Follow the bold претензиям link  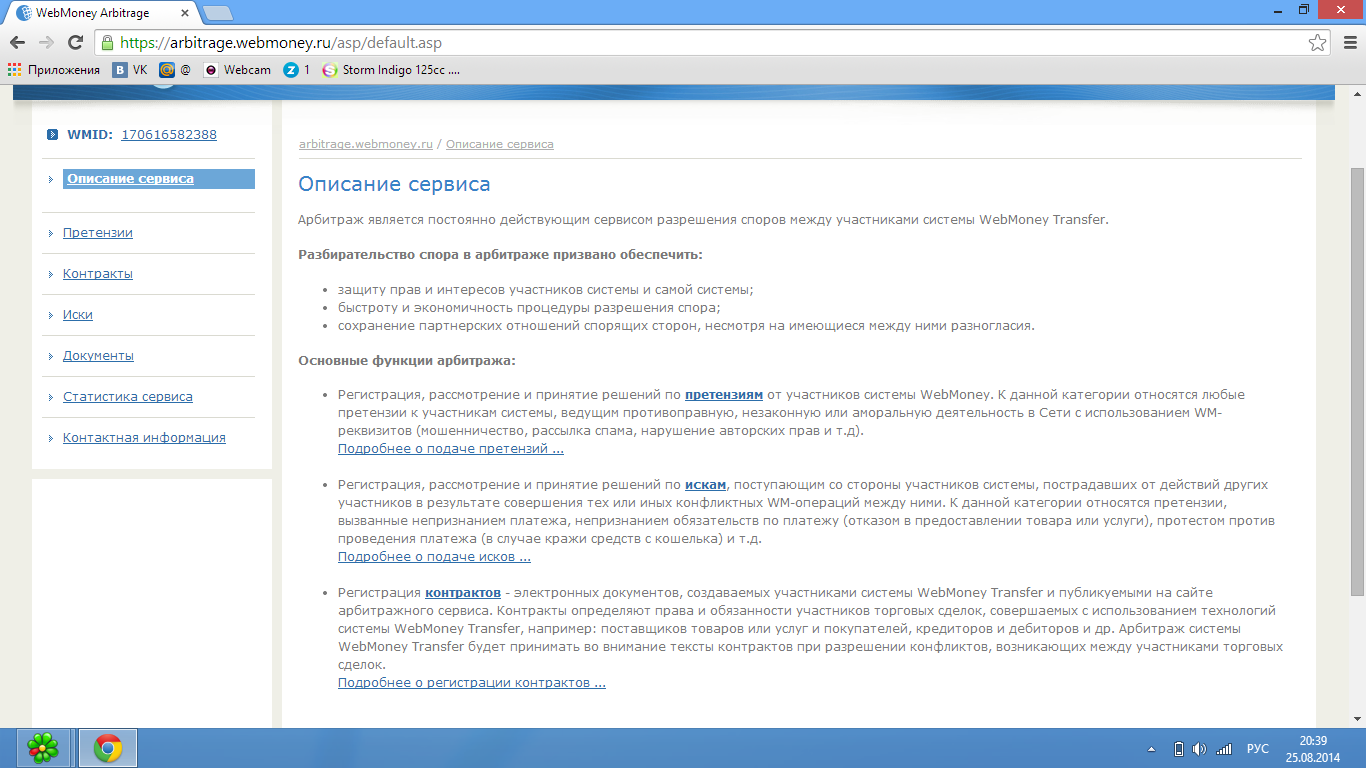[724, 395]
